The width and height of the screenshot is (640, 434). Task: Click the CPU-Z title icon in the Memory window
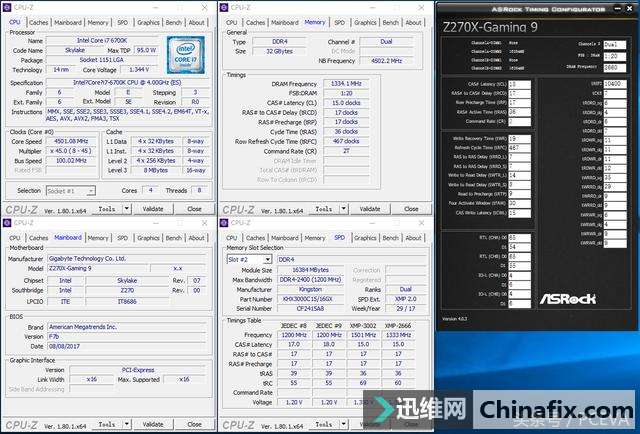[x=224, y=8]
